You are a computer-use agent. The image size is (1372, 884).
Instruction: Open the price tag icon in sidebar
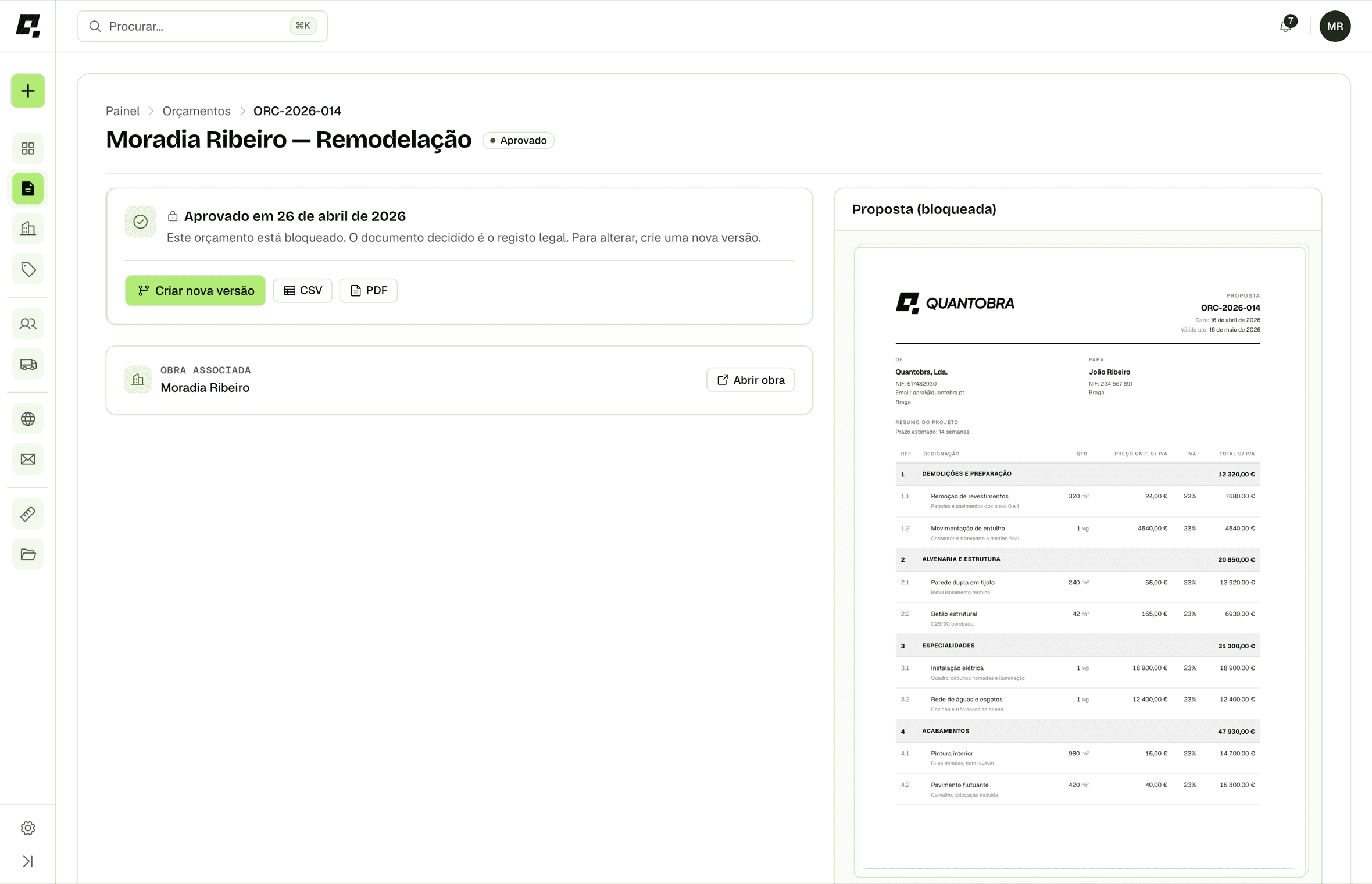coord(28,269)
